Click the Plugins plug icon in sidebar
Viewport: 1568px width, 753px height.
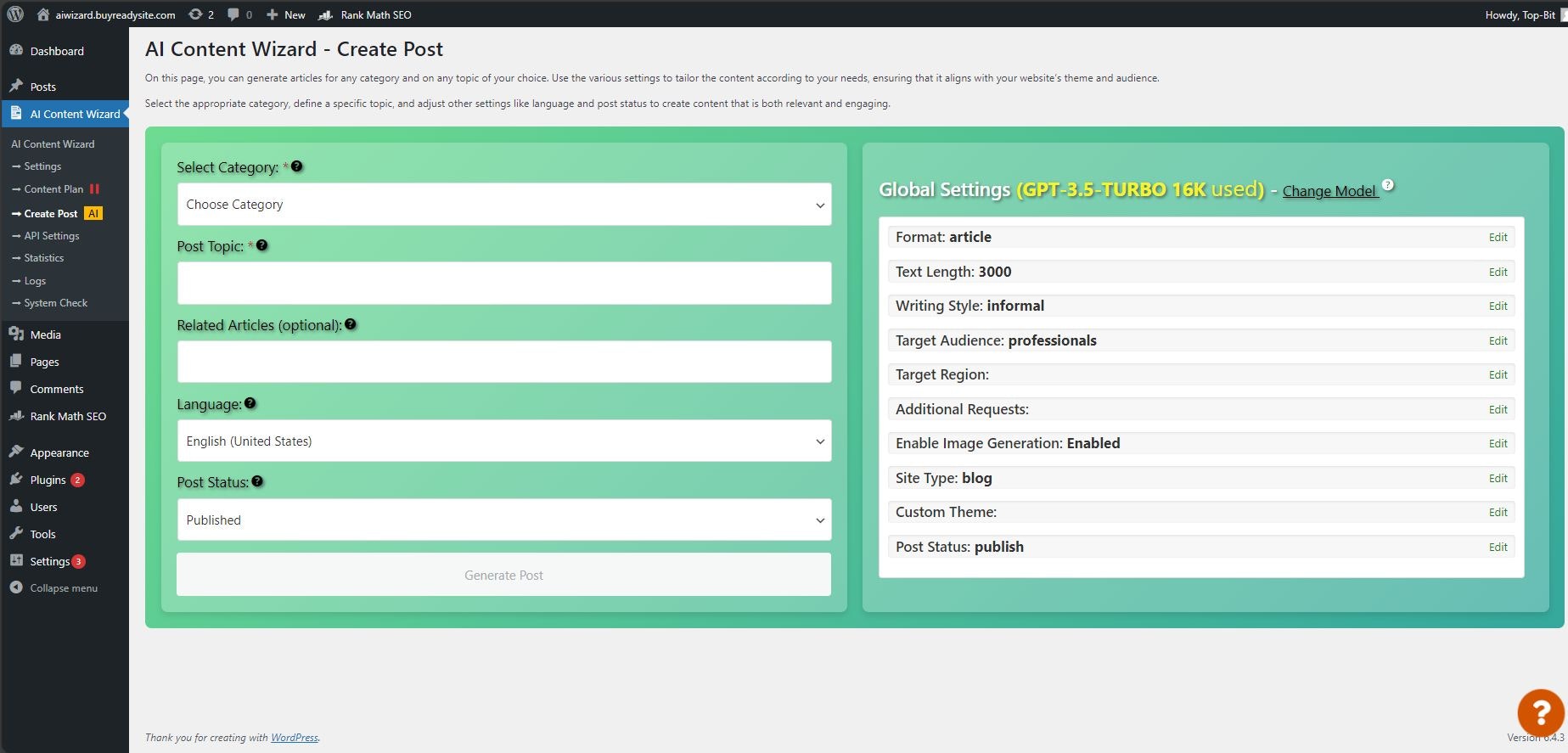[16, 479]
